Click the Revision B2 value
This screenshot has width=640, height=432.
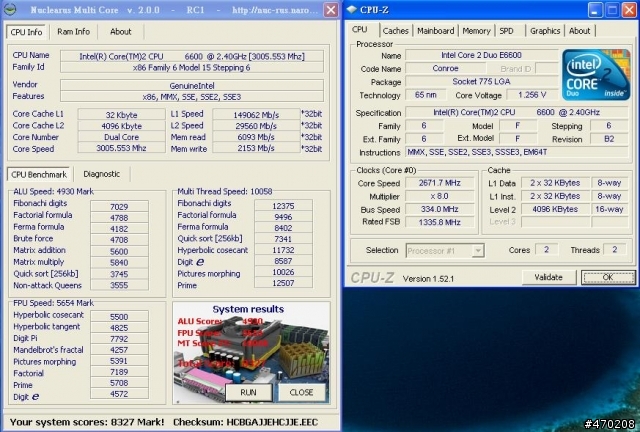(609, 139)
